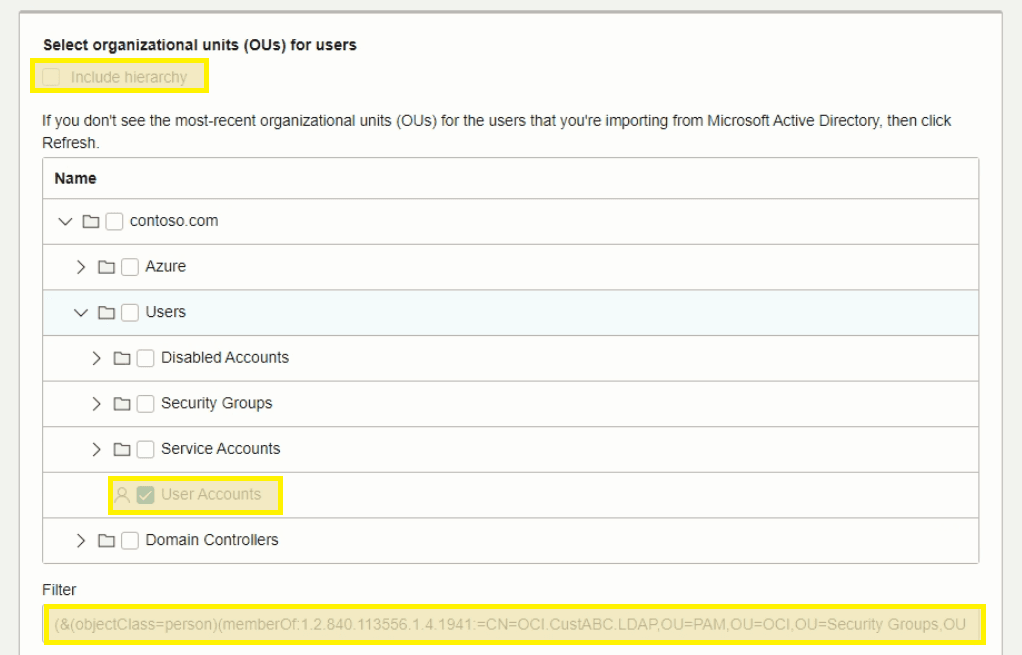This screenshot has width=1022, height=655.
Task: Check the Security Groups checkbox
Action: (145, 403)
